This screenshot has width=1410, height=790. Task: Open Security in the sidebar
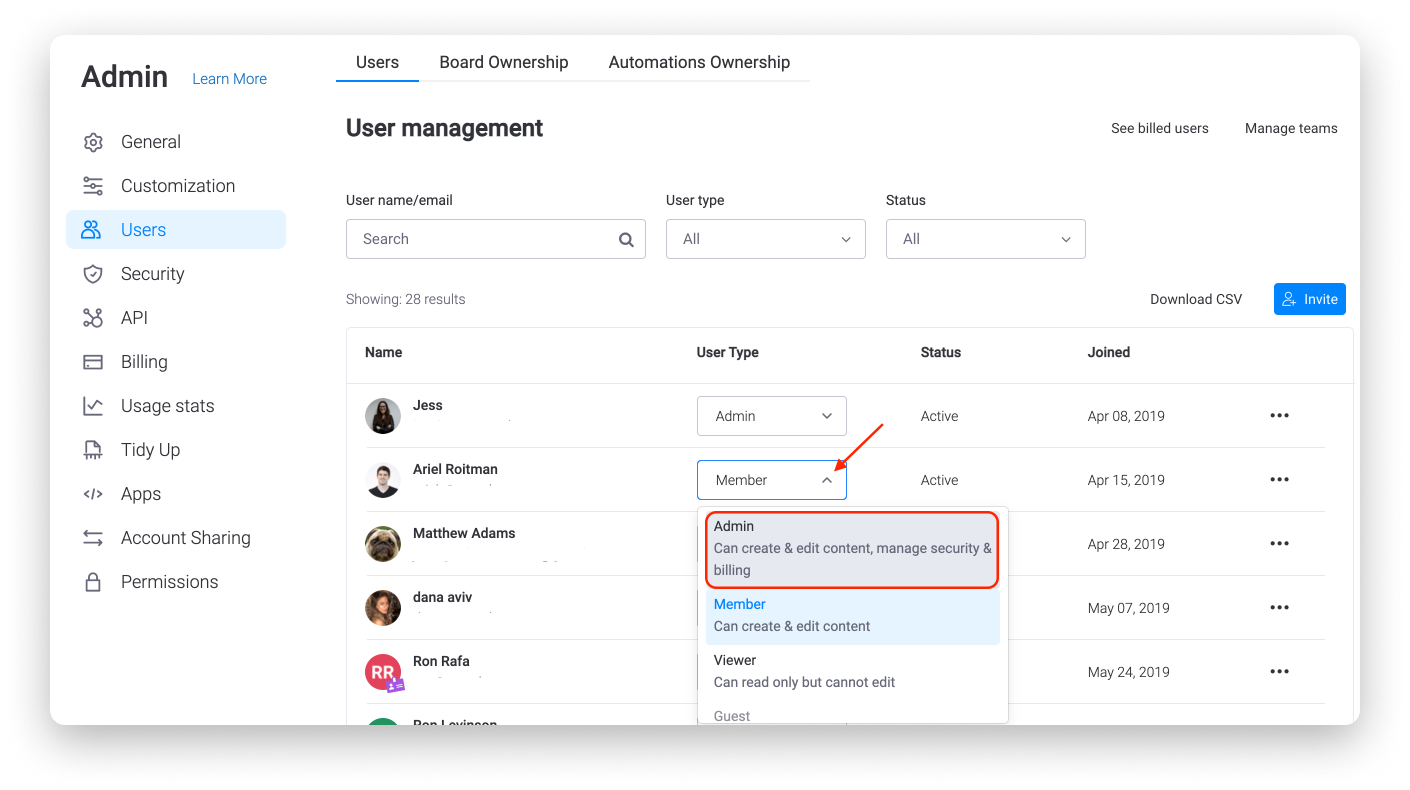point(176,274)
